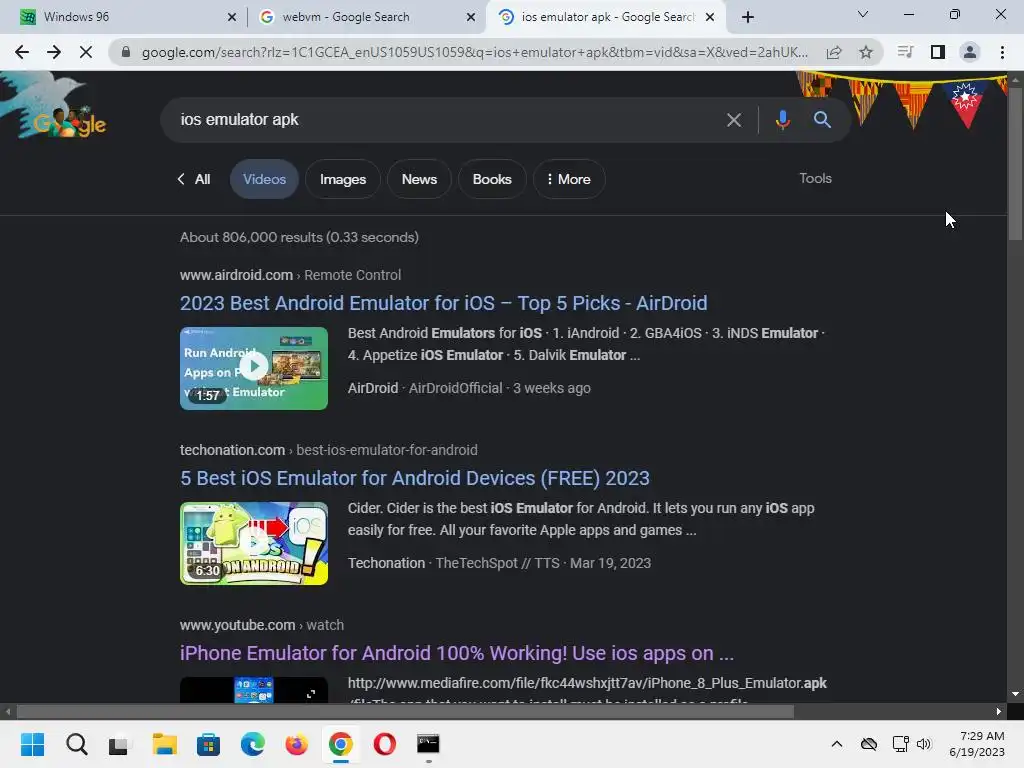Viewport: 1024px width, 768px height.
Task: Open 5 Best iOS Emulator for Android link
Action: coord(415,478)
